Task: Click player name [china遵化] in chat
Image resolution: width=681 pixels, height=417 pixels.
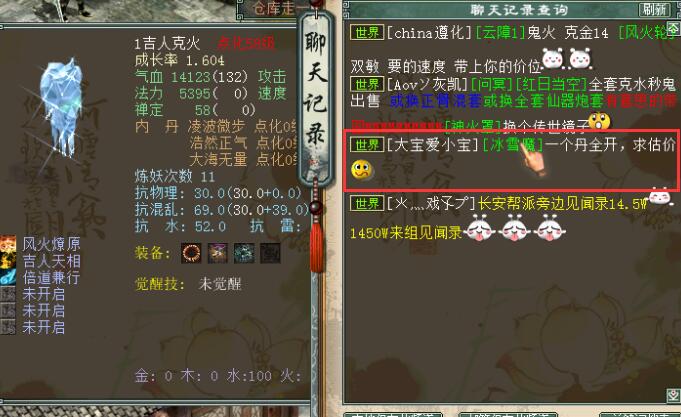Action: click(x=429, y=33)
